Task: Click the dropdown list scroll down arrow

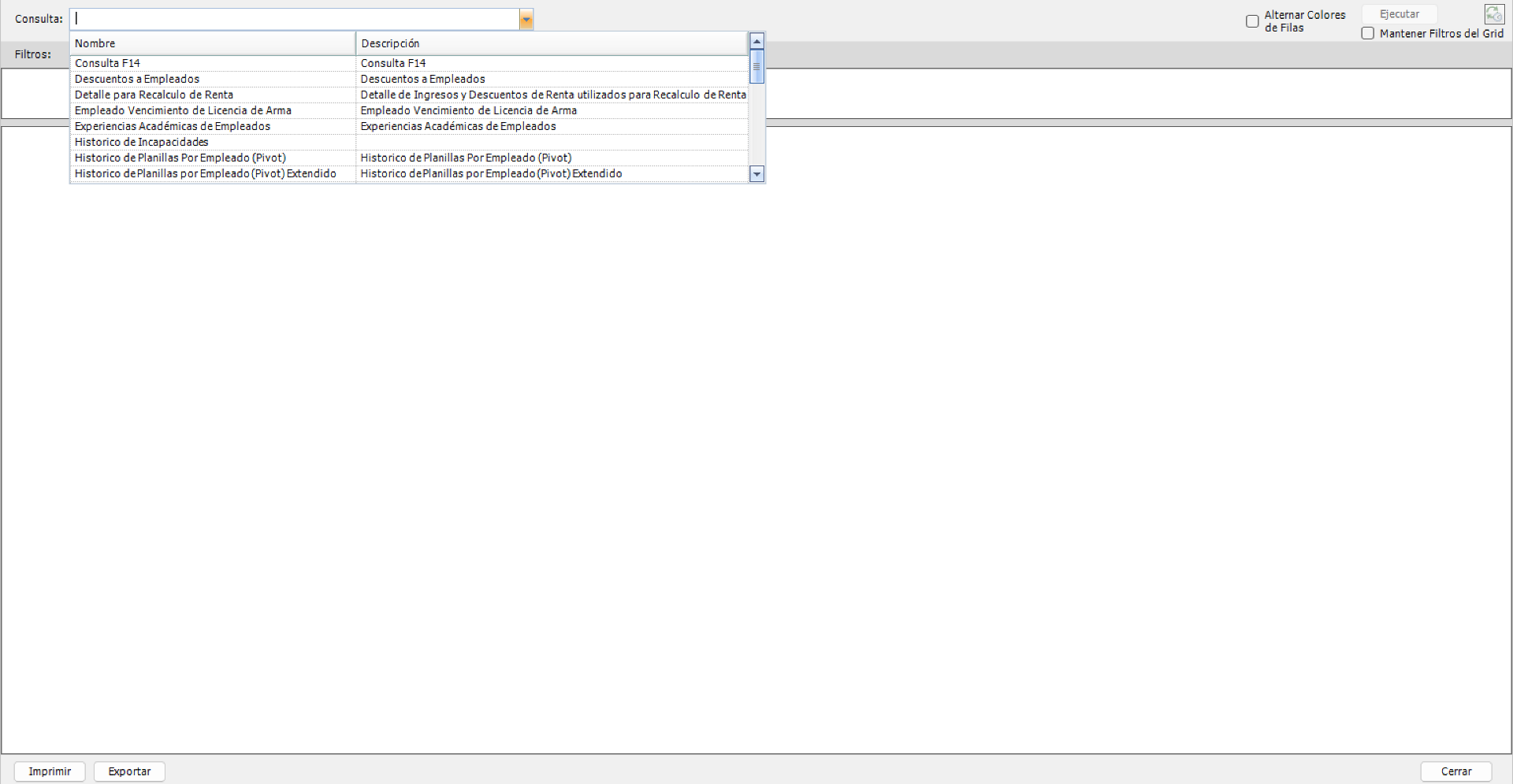Action: (756, 174)
